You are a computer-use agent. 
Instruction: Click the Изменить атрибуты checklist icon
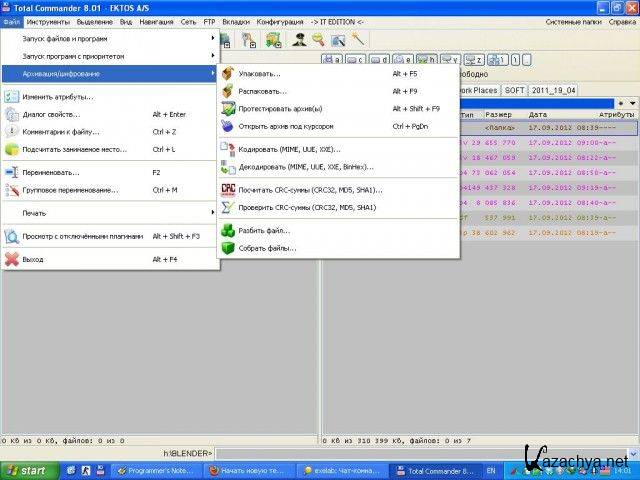coord(11,97)
